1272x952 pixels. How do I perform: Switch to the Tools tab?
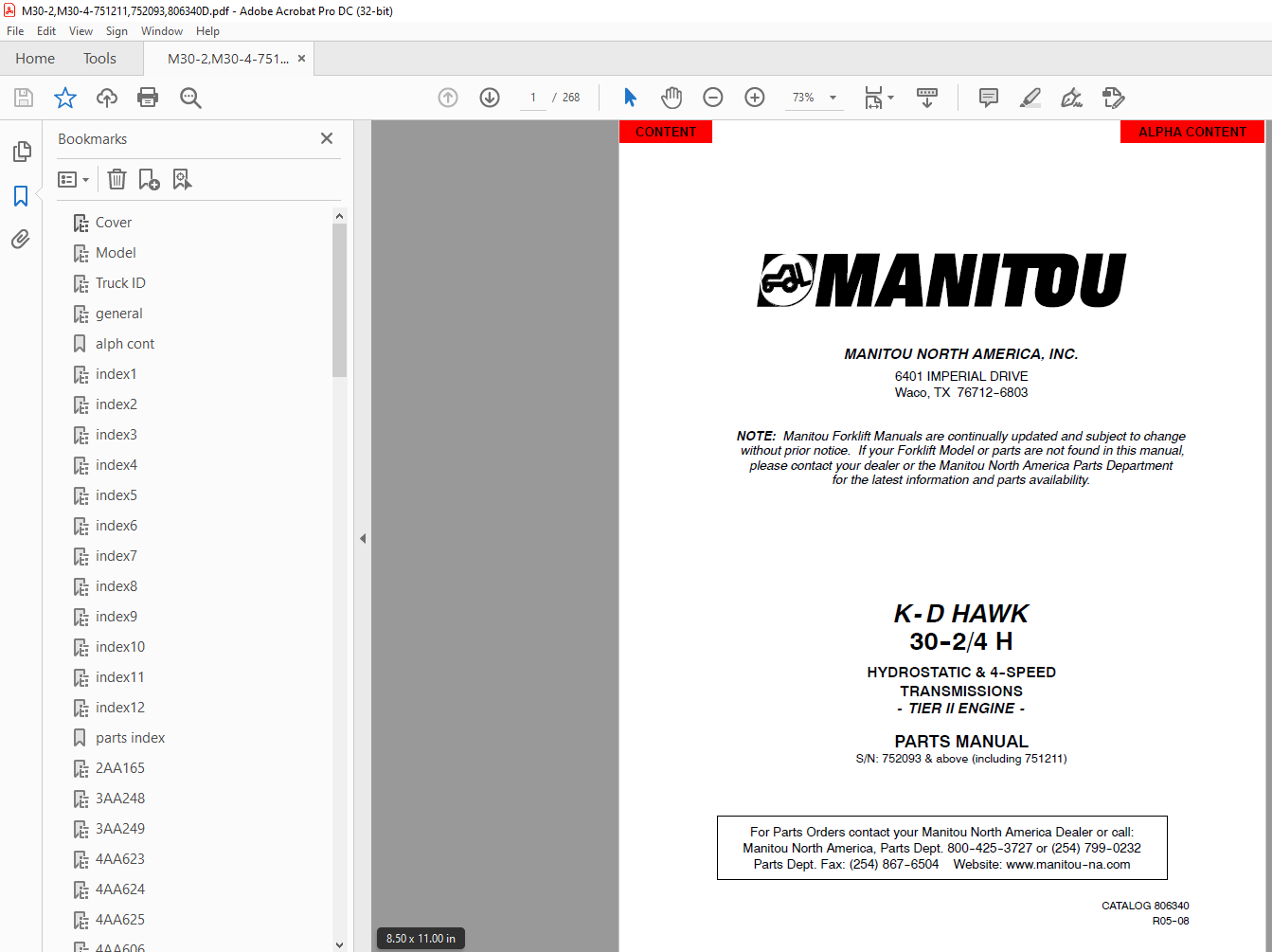pyautogui.click(x=99, y=59)
